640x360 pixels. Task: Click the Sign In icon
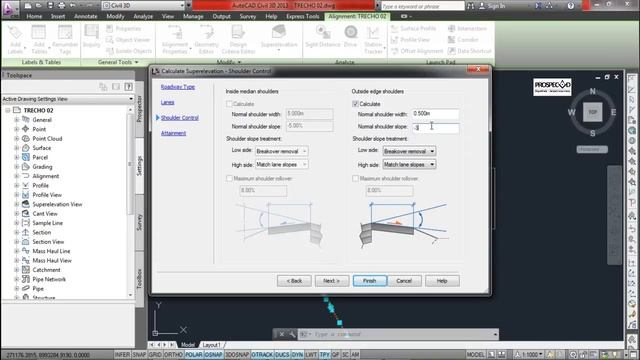pyautogui.click(x=492, y=6)
